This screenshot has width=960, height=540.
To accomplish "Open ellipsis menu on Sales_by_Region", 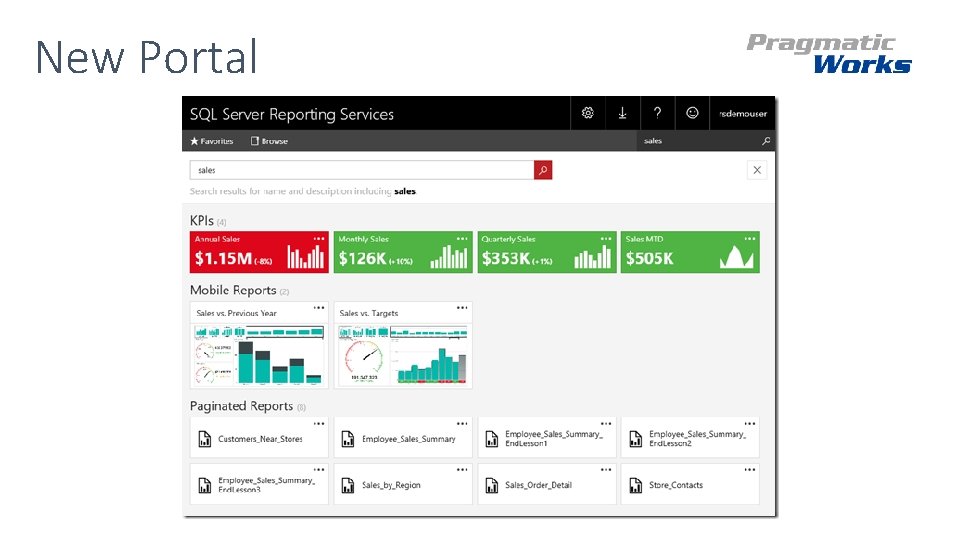I will point(462,470).
